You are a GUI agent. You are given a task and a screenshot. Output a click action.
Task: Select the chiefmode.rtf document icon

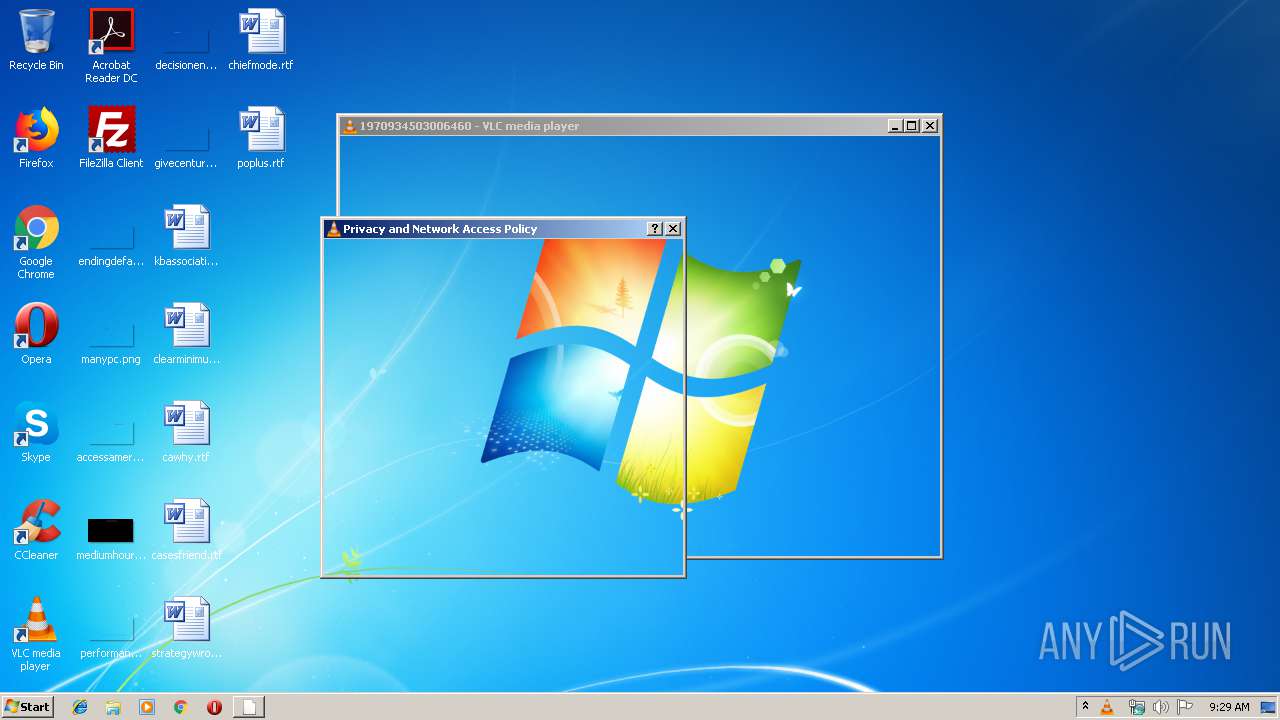(261, 40)
